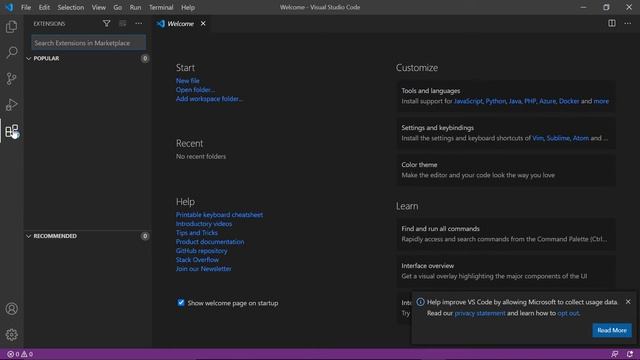Install JavaScript support link
The image size is (640, 360).
tap(468, 101)
